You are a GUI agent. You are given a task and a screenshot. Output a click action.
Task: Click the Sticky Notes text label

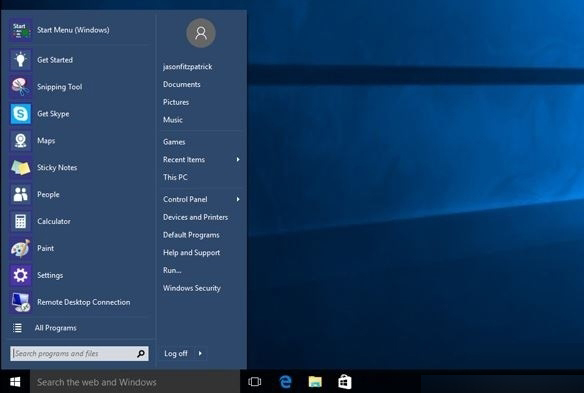tap(57, 168)
